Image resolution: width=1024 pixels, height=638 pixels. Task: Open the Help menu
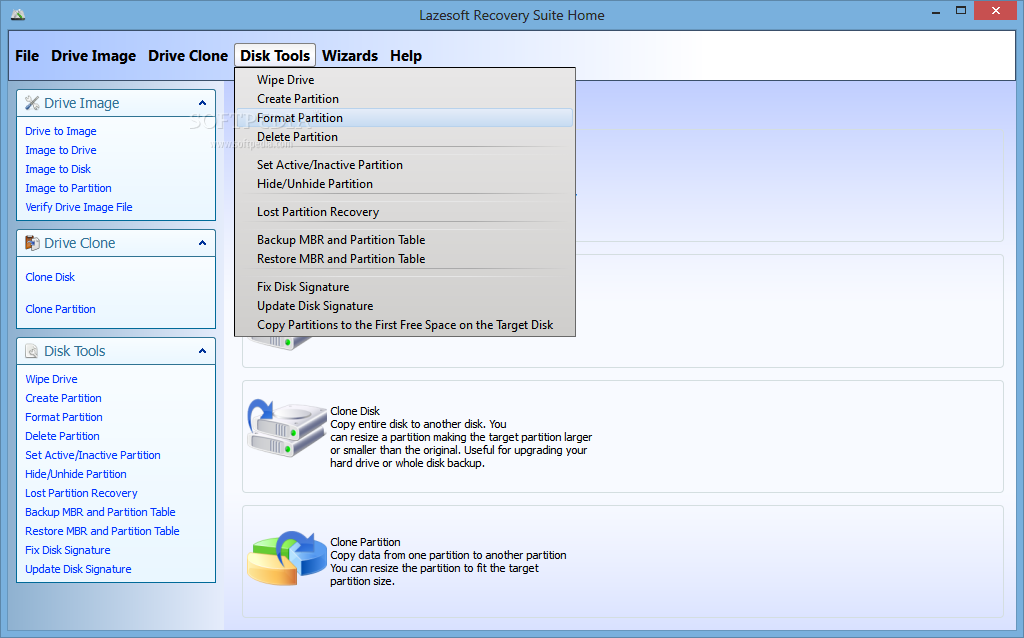pos(406,56)
